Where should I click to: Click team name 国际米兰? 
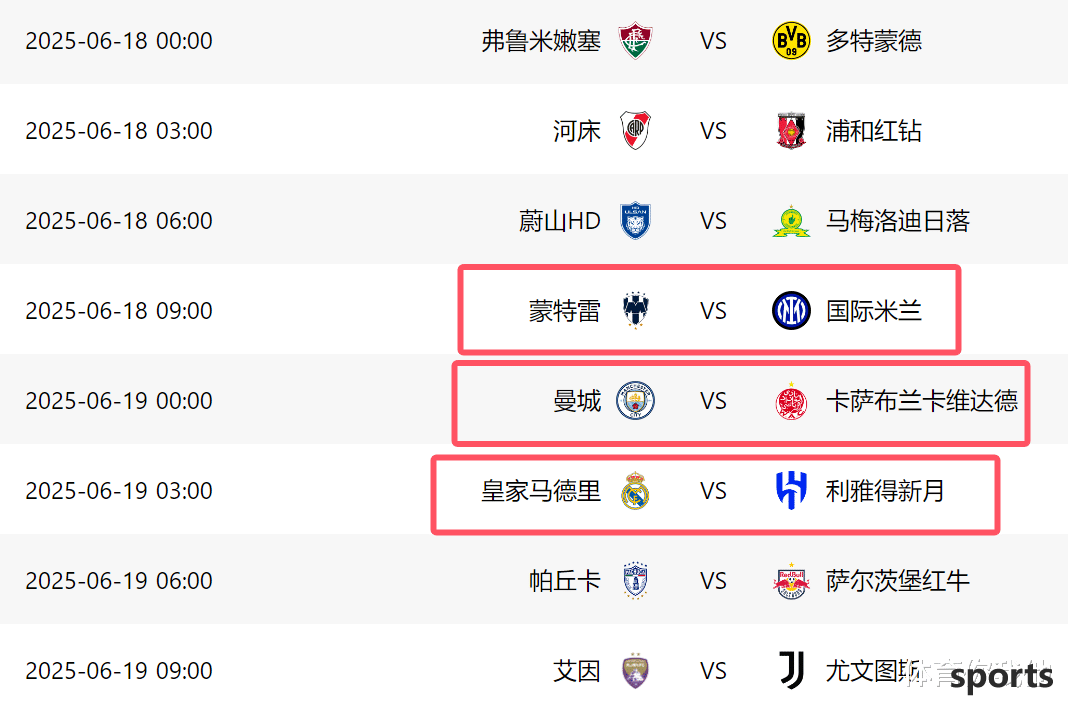pyautogui.click(x=874, y=311)
